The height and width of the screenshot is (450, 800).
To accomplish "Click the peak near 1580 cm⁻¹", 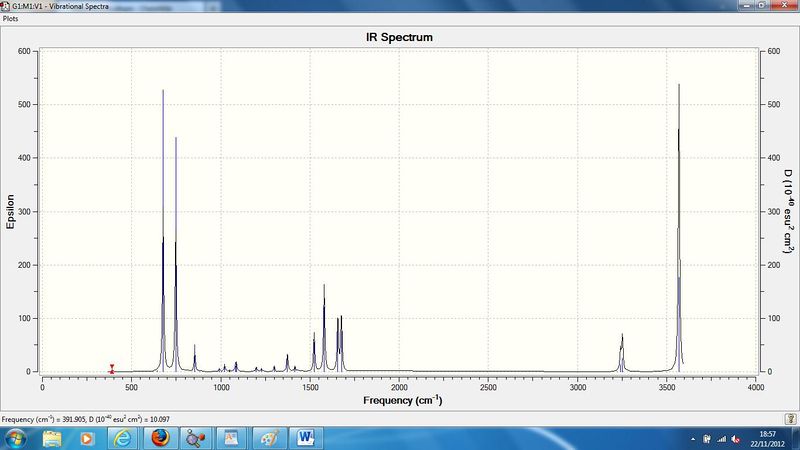I will point(324,328).
